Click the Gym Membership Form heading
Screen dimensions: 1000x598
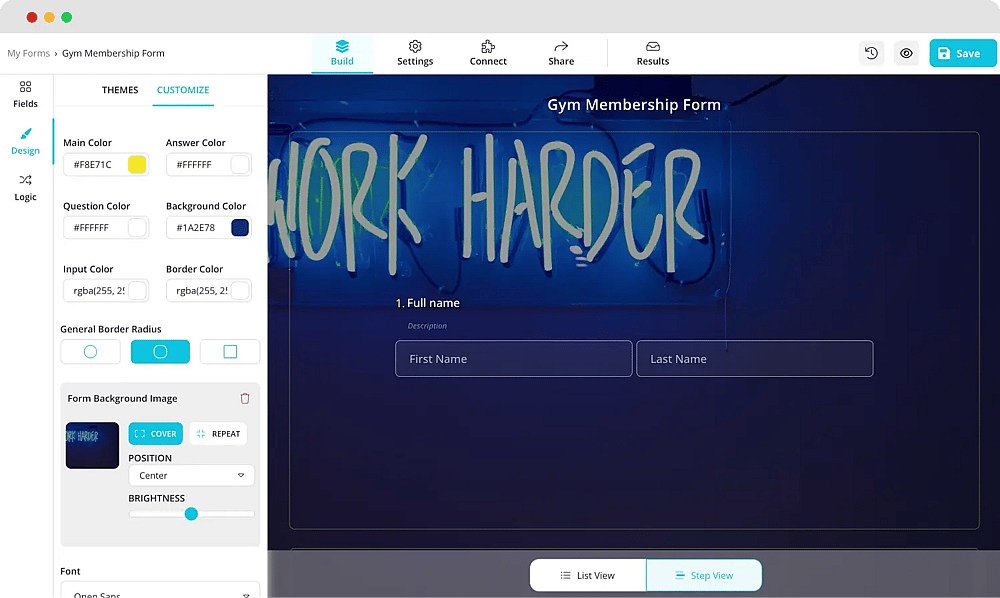(x=634, y=105)
